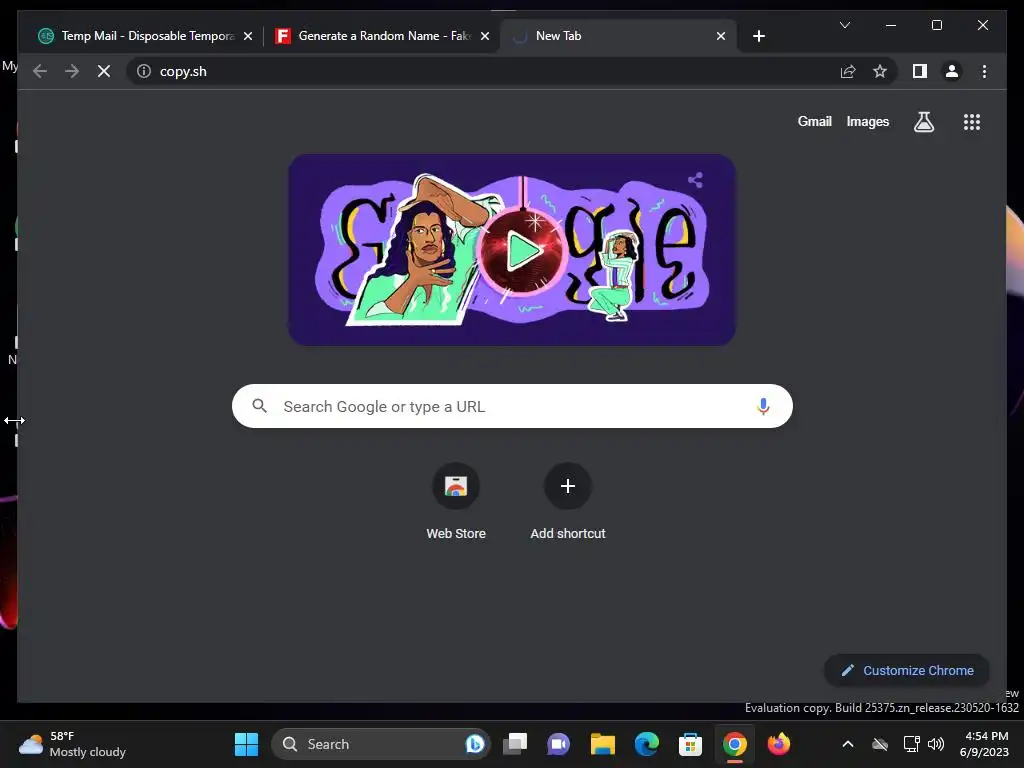Open the Chrome profile icon

tap(952, 71)
